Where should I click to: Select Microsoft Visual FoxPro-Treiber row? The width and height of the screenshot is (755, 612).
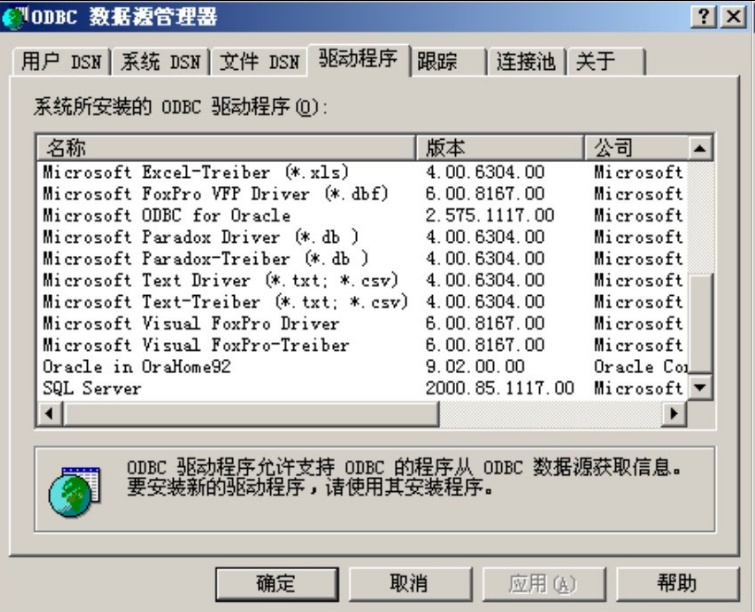pos(362,345)
